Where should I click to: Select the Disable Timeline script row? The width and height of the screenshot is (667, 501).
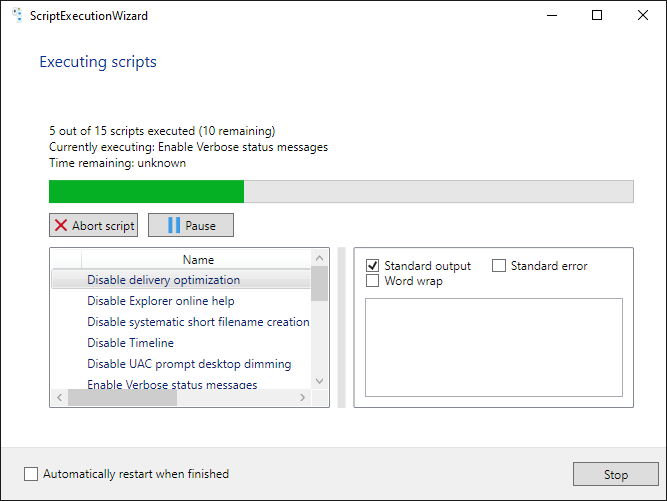click(130, 343)
